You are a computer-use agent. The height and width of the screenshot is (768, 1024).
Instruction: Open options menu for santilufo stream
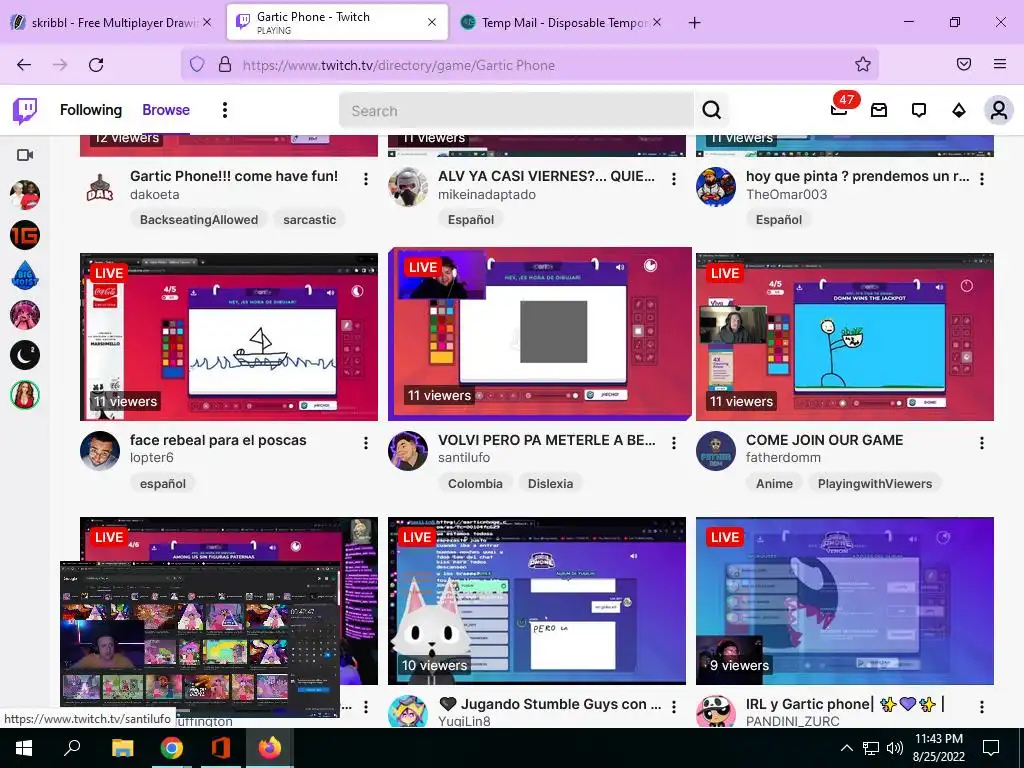674,443
